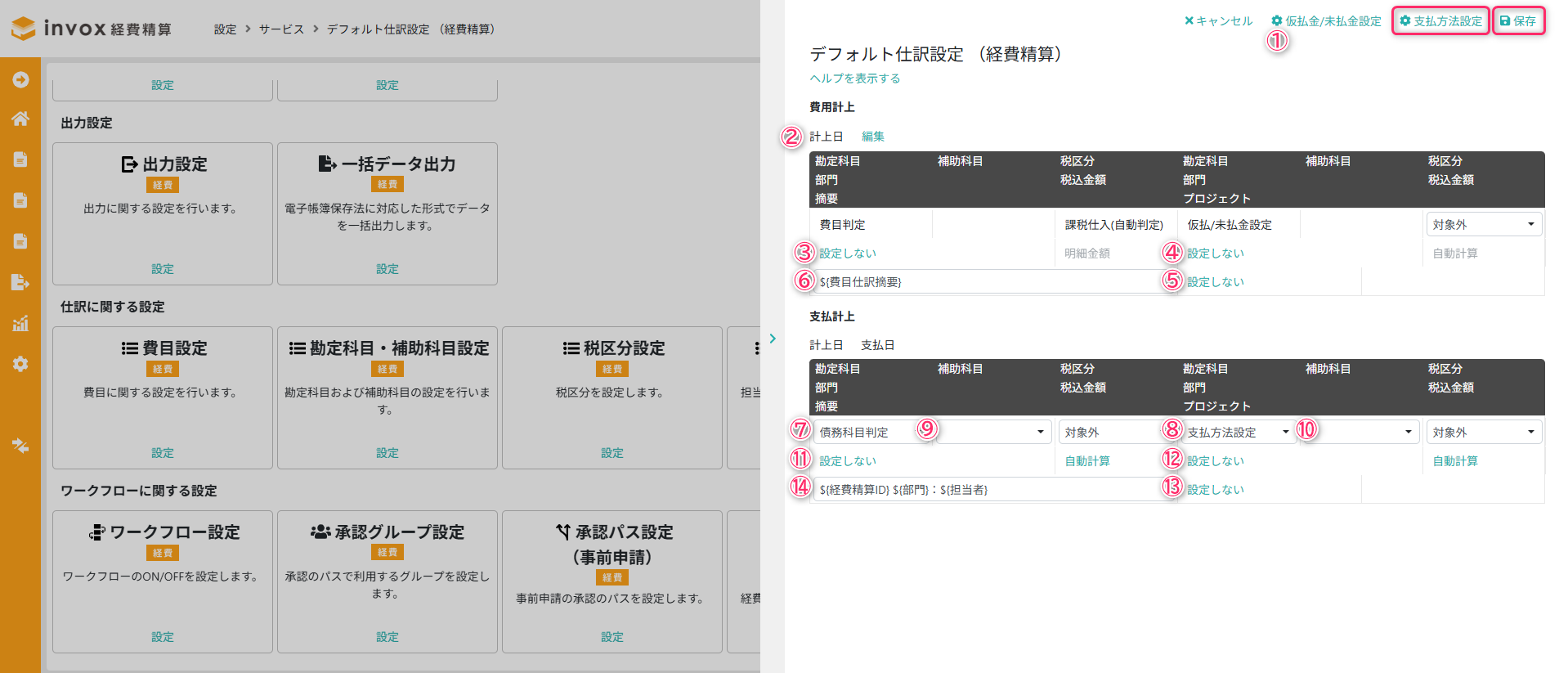The width and height of the screenshot is (1568, 673).
Task: Open the middle of the three sidebar document icons
Action: pyautogui.click(x=20, y=200)
